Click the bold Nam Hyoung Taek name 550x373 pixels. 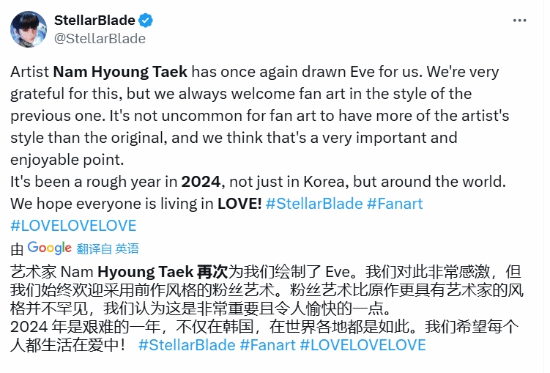[120, 72]
